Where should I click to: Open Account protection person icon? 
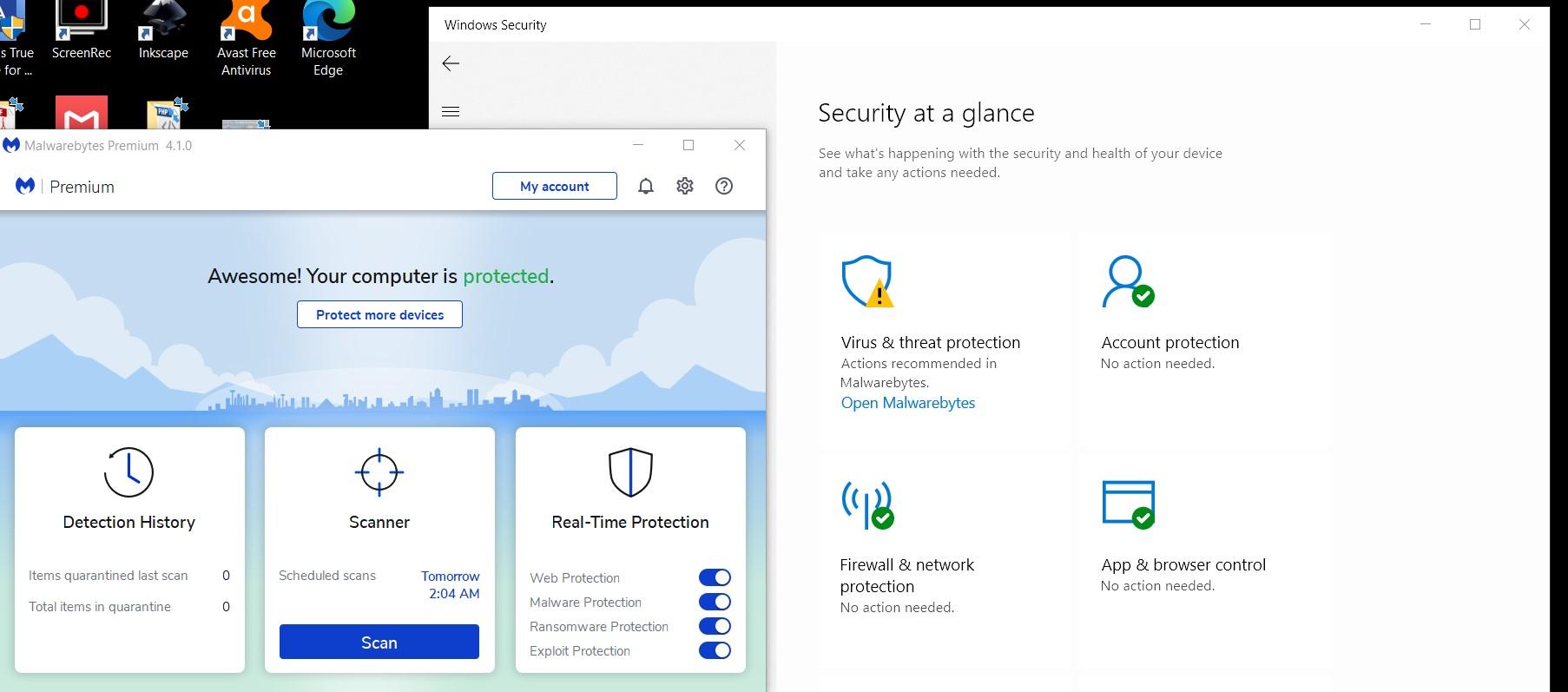pyautogui.click(x=1128, y=281)
